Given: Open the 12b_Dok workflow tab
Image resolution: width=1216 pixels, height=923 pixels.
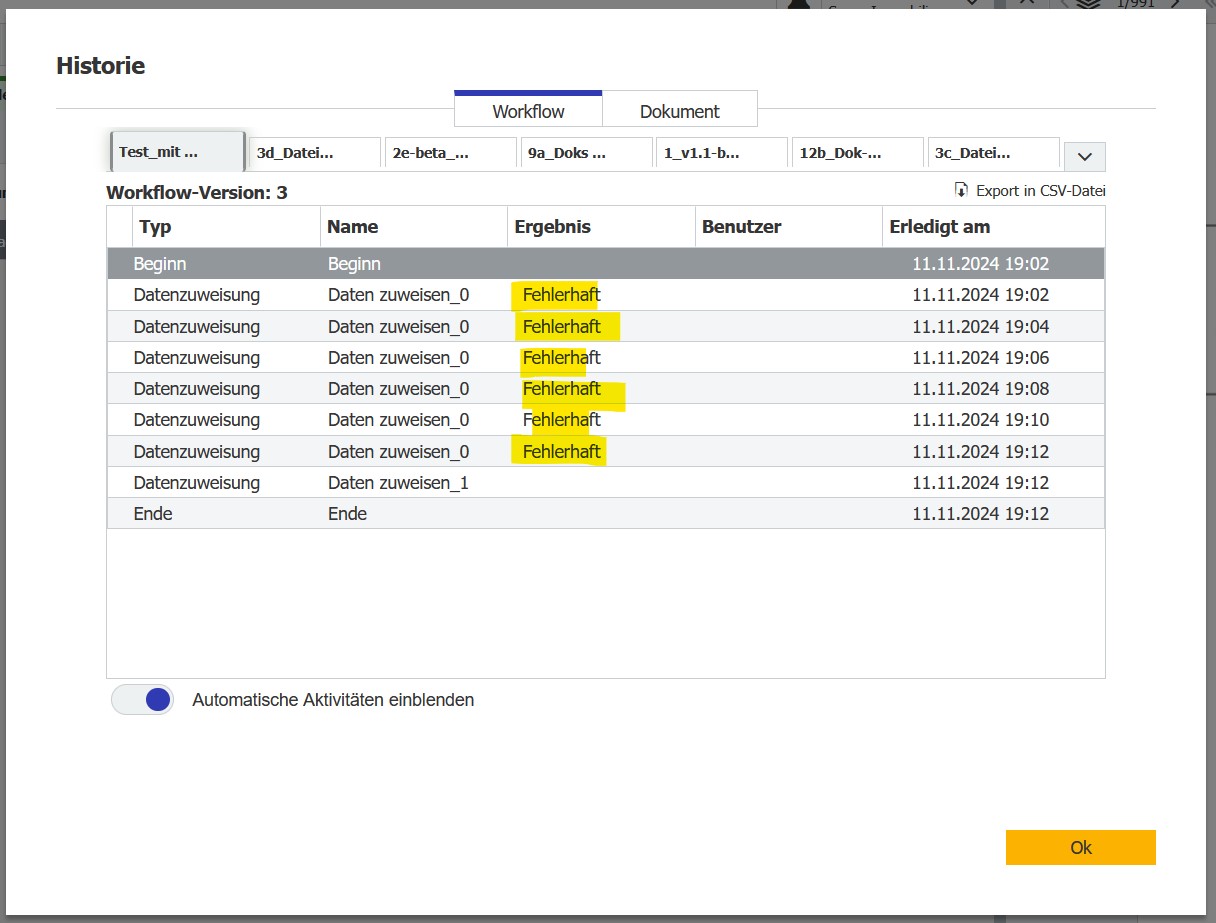Looking at the screenshot, I should click(858, 153).
